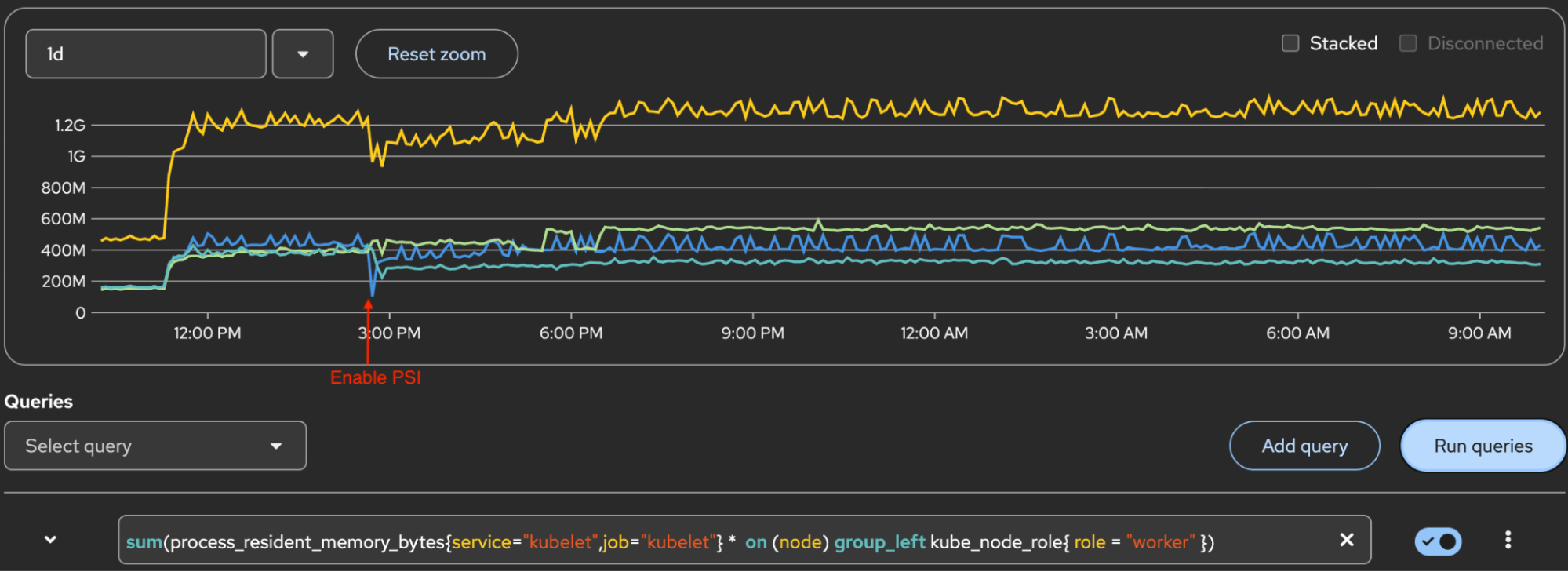
Task: Click the 1.2G label on y-axis
Action: pos(70,126)
